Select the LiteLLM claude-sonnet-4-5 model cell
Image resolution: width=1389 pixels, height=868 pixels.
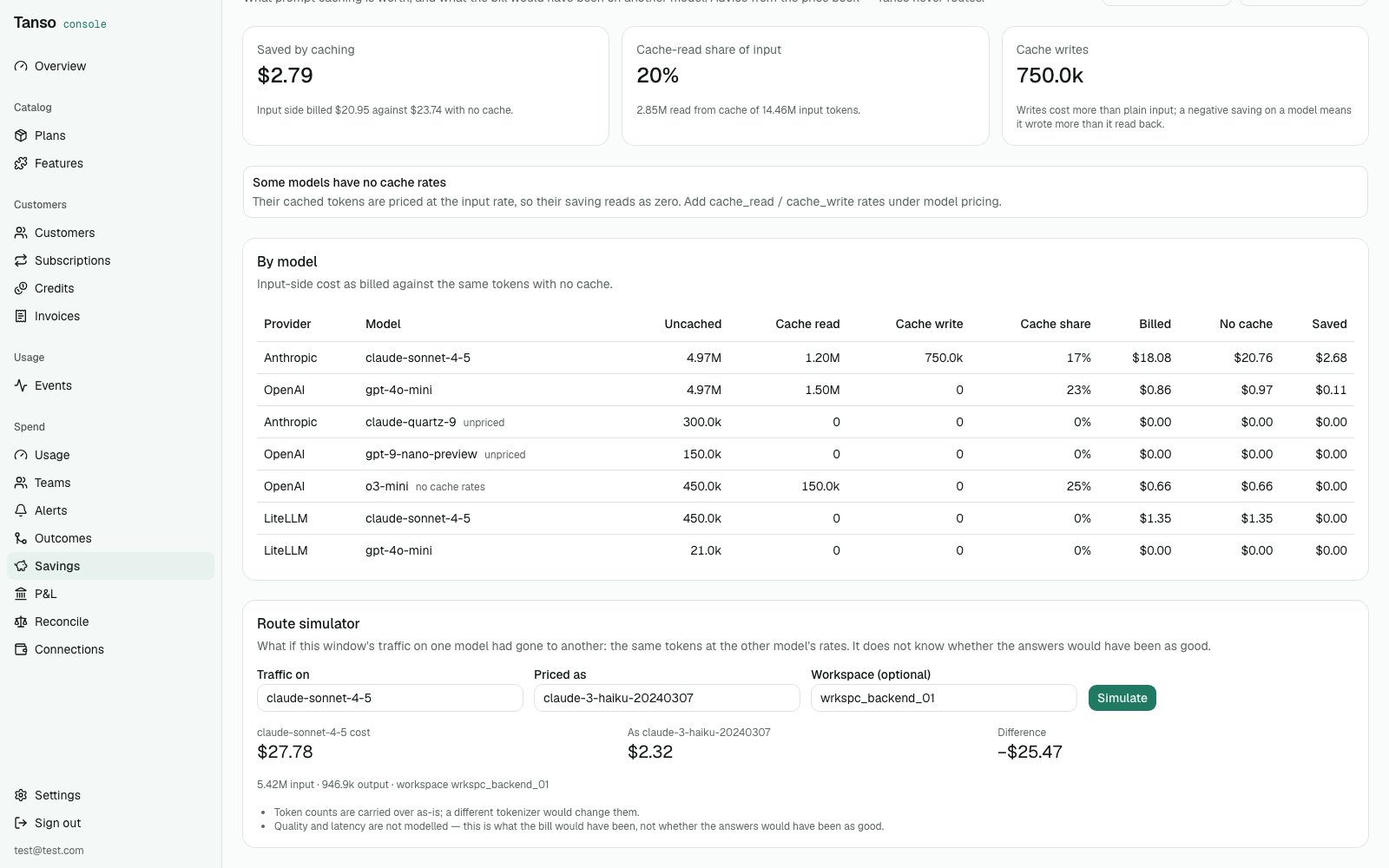(x=418, y=518)
